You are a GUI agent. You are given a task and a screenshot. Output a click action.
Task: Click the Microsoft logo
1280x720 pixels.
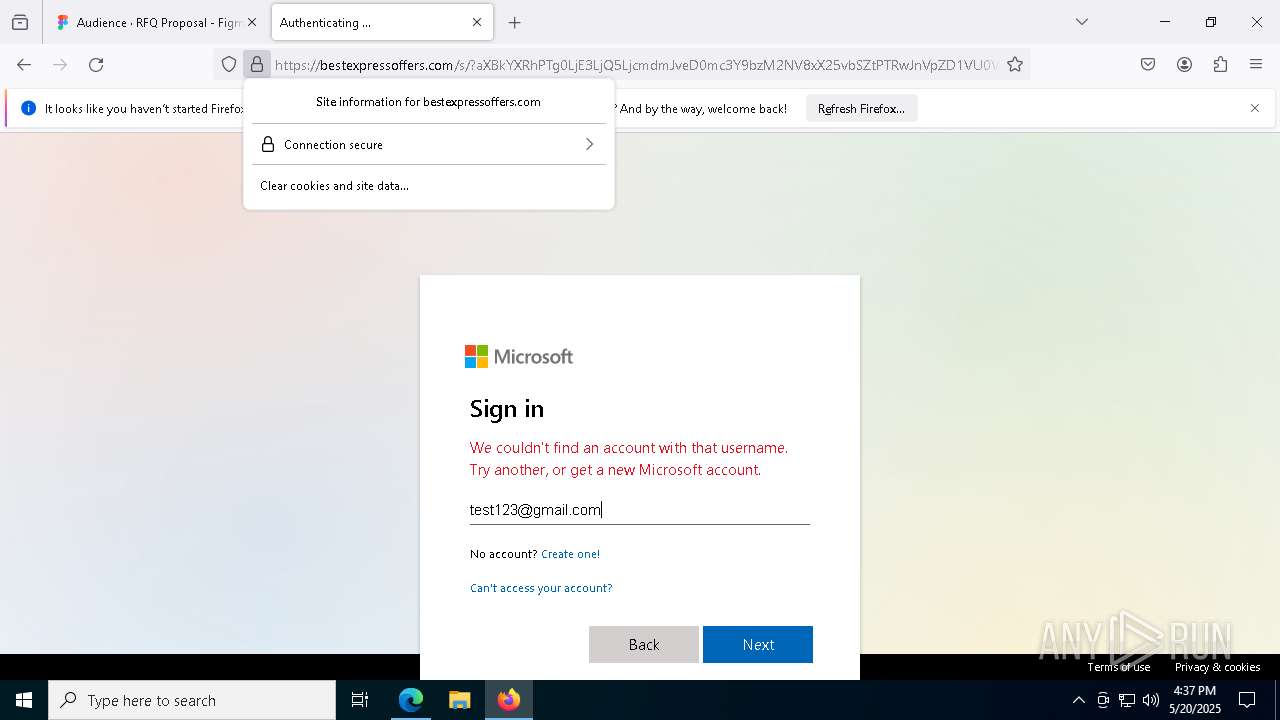[x=519, y=357]
